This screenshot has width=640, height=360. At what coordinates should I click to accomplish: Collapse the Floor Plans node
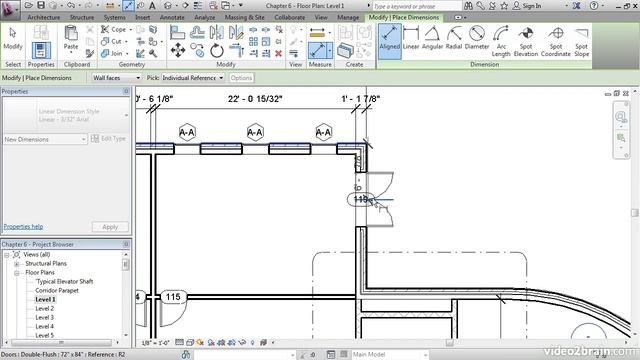(x=17, y=273)
